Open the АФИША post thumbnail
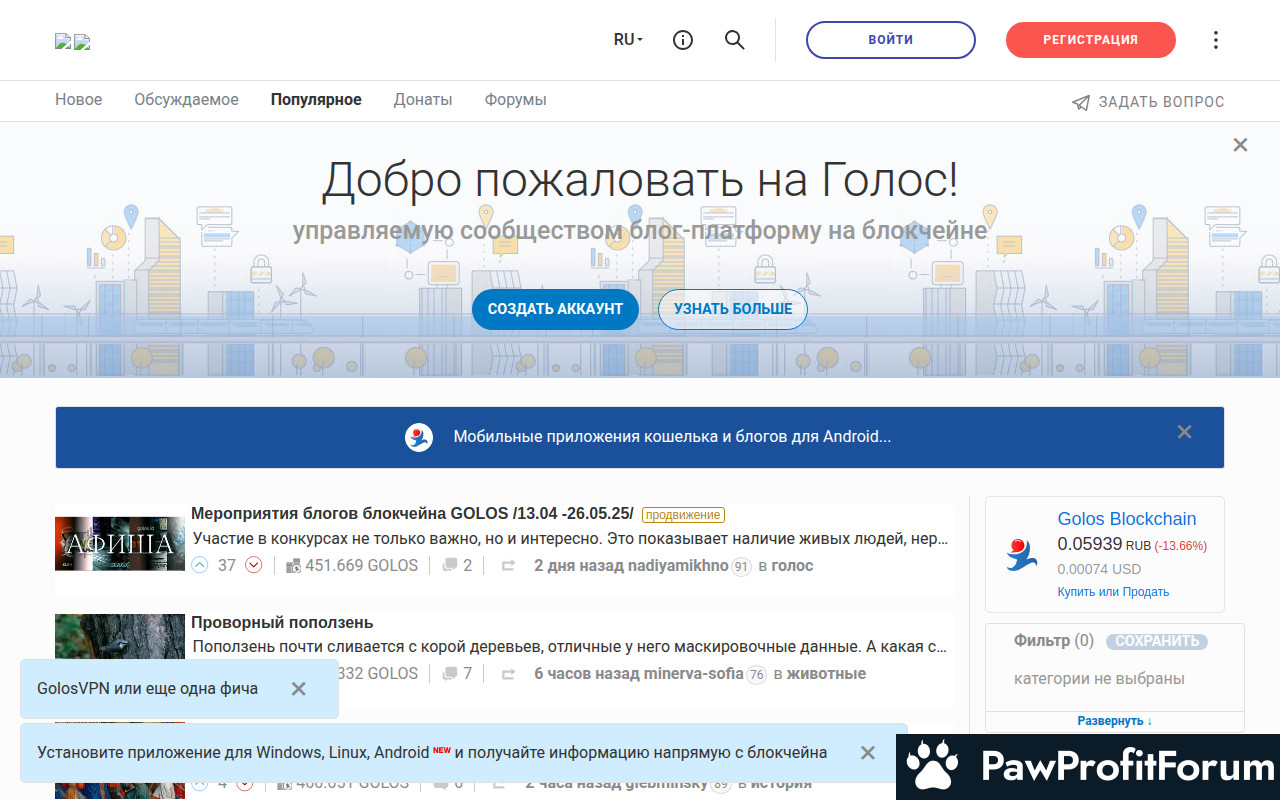Screen dimensions: 1280x800 pos(120,543)
